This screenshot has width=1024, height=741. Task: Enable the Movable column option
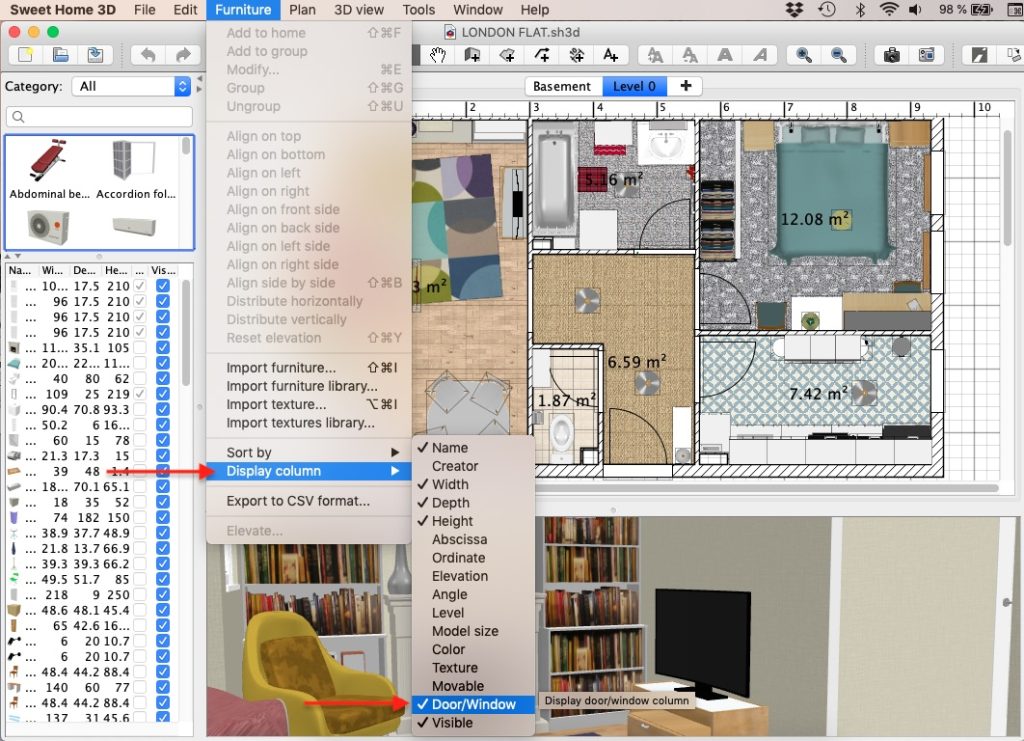tap(457, 686)
